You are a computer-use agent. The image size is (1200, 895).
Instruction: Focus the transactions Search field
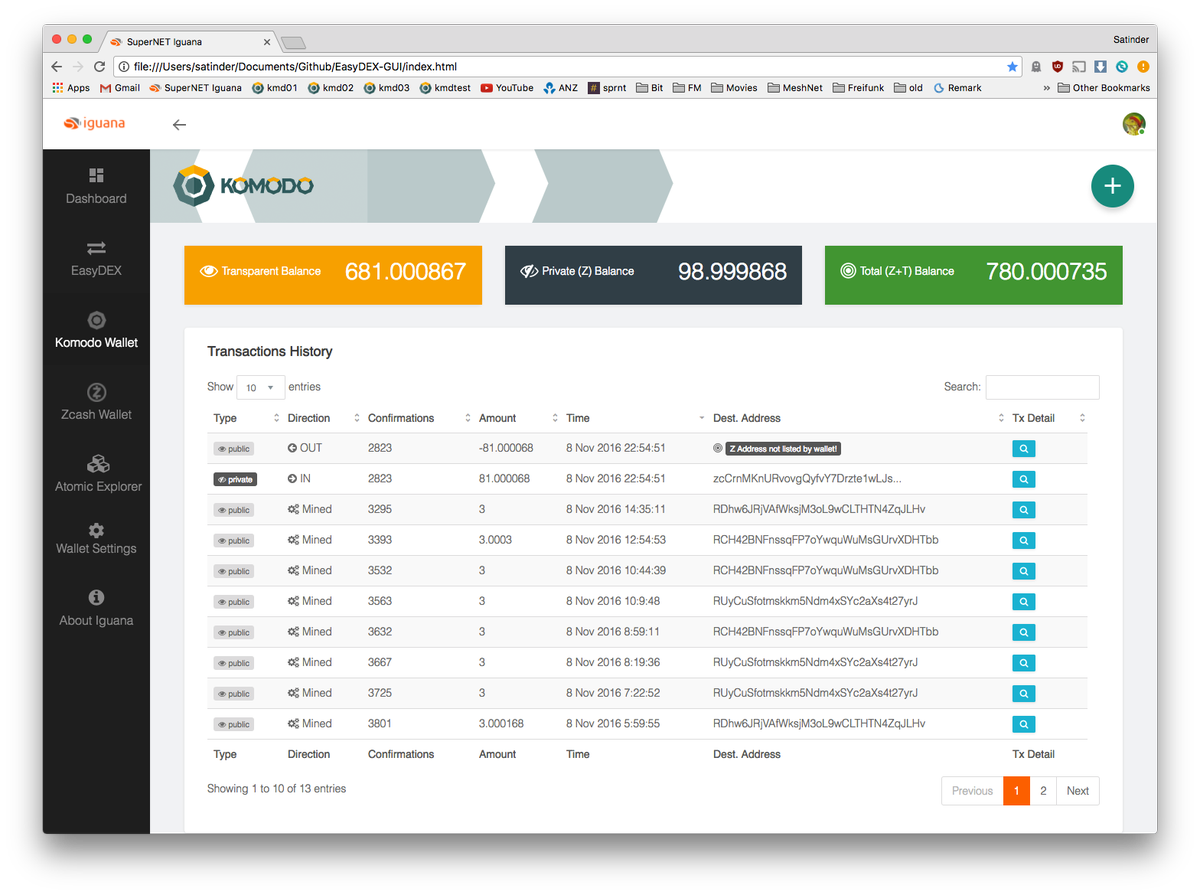pos(1042,387)
